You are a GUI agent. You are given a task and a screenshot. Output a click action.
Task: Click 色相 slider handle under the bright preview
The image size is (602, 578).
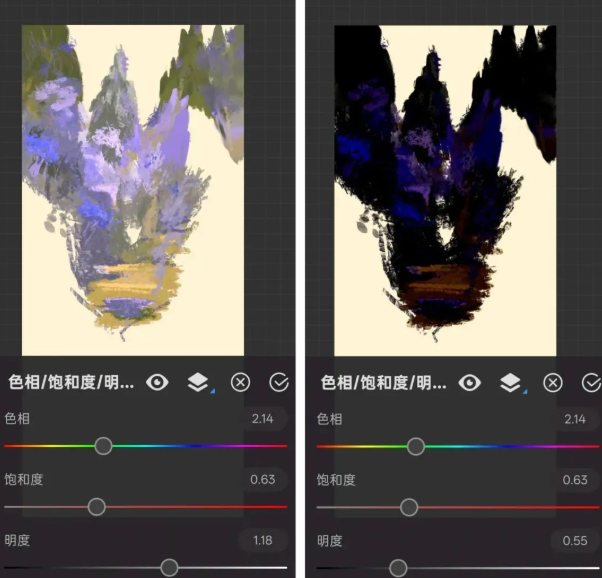tap(103, 446)
